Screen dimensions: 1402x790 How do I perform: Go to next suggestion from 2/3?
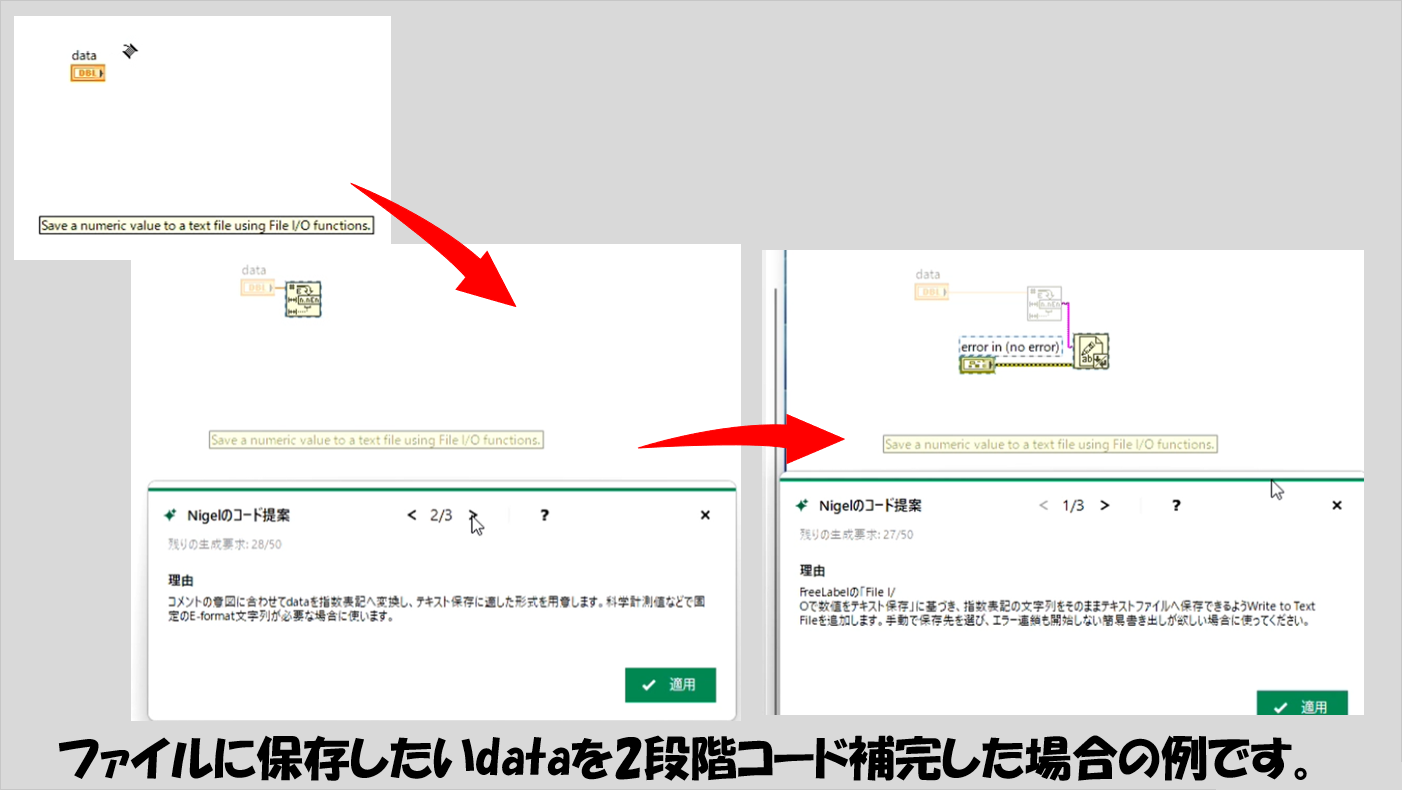click(x=474, y=515)
